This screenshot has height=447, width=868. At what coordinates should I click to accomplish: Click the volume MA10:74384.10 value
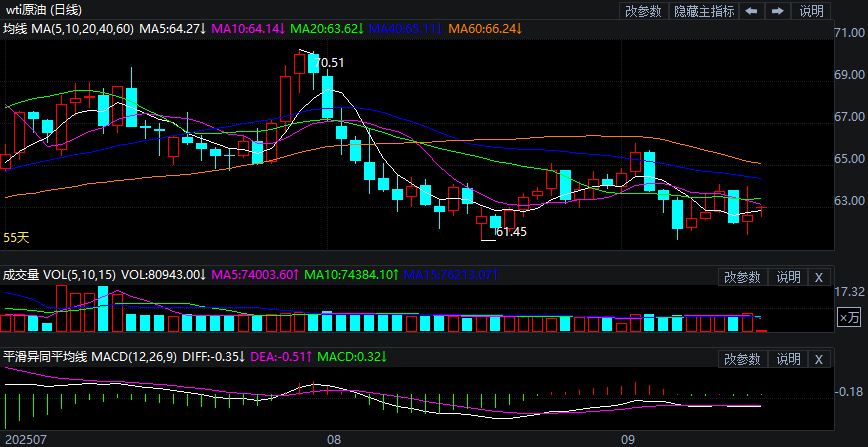pyautogui.click(x=352, y=274)
